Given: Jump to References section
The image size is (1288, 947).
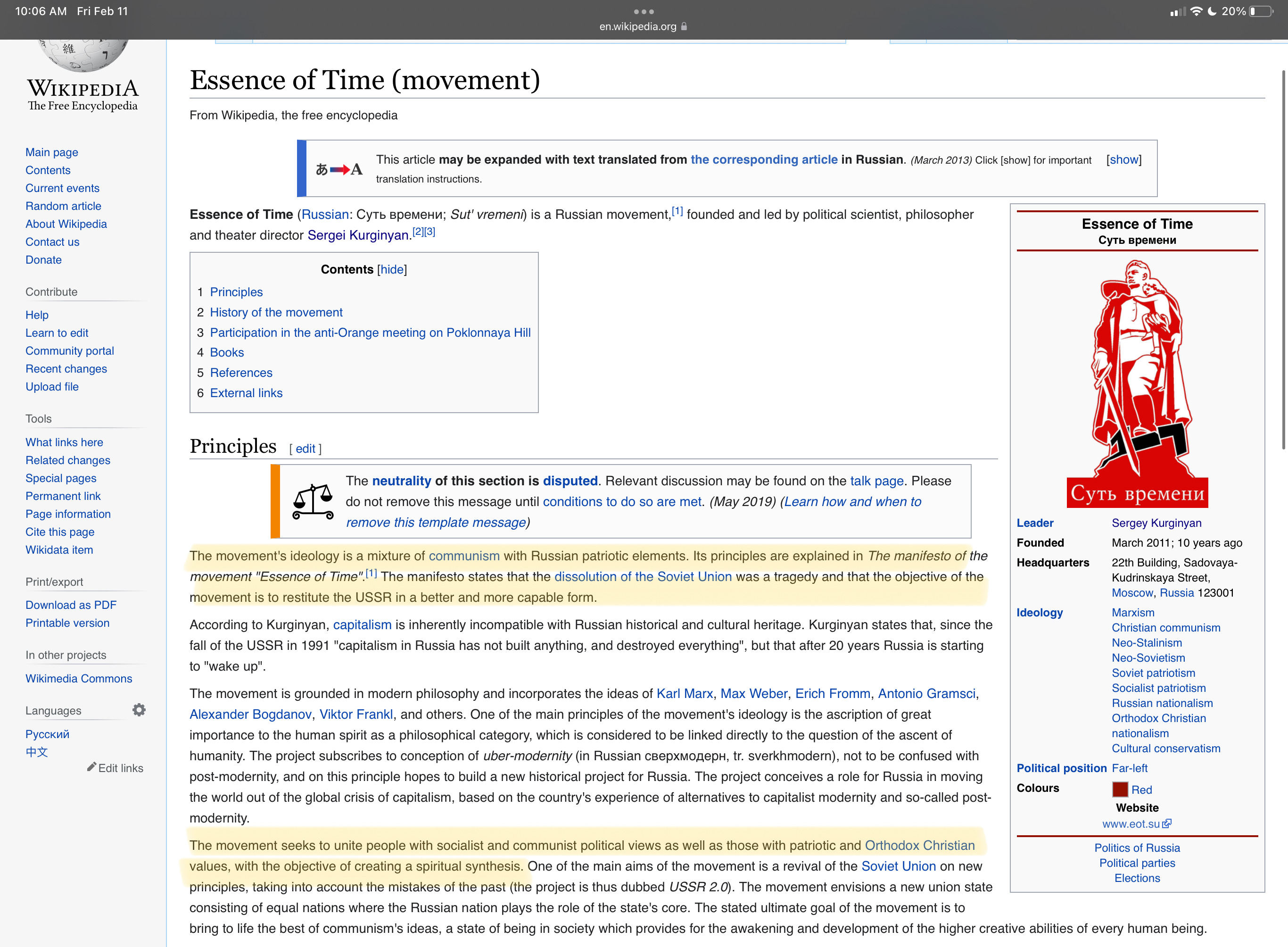Looking at the screenshot, I should pos(241,373).
